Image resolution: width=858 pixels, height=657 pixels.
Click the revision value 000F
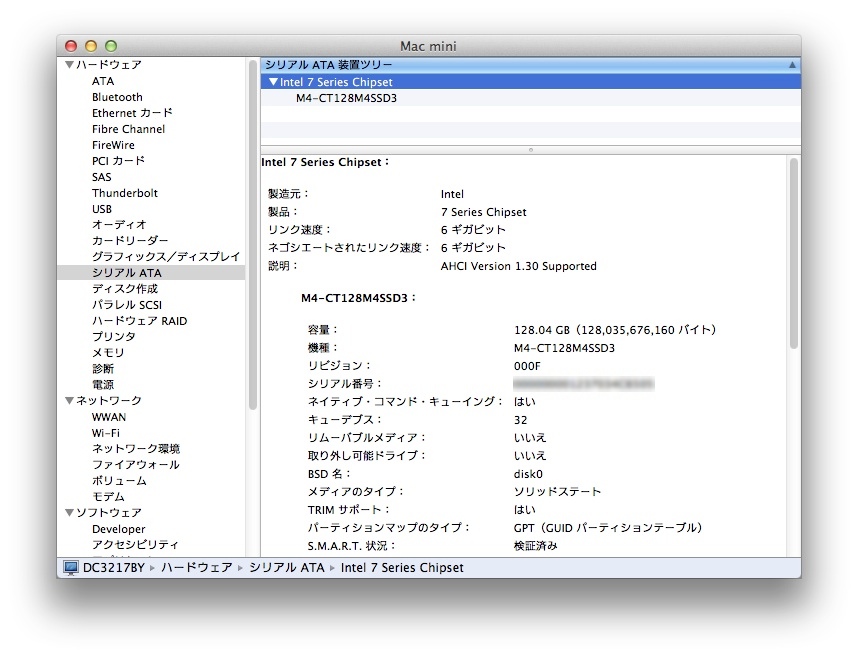(x=527, y=366)
